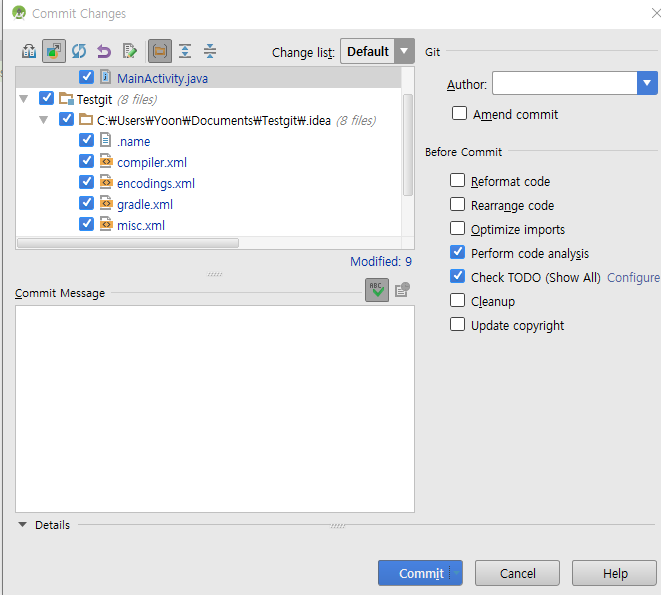Click the Jump to Source pencil icon
The image size is (661, 595).
coord(129,51)
